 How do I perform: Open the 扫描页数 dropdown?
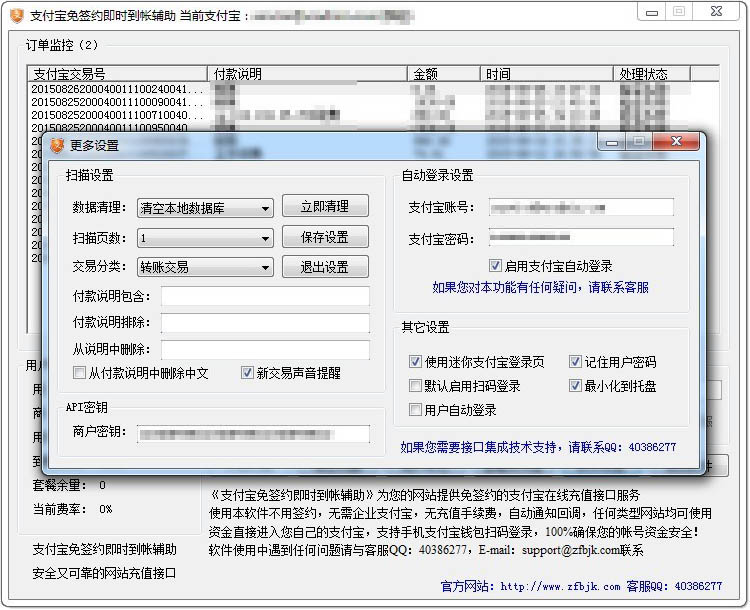205,238
